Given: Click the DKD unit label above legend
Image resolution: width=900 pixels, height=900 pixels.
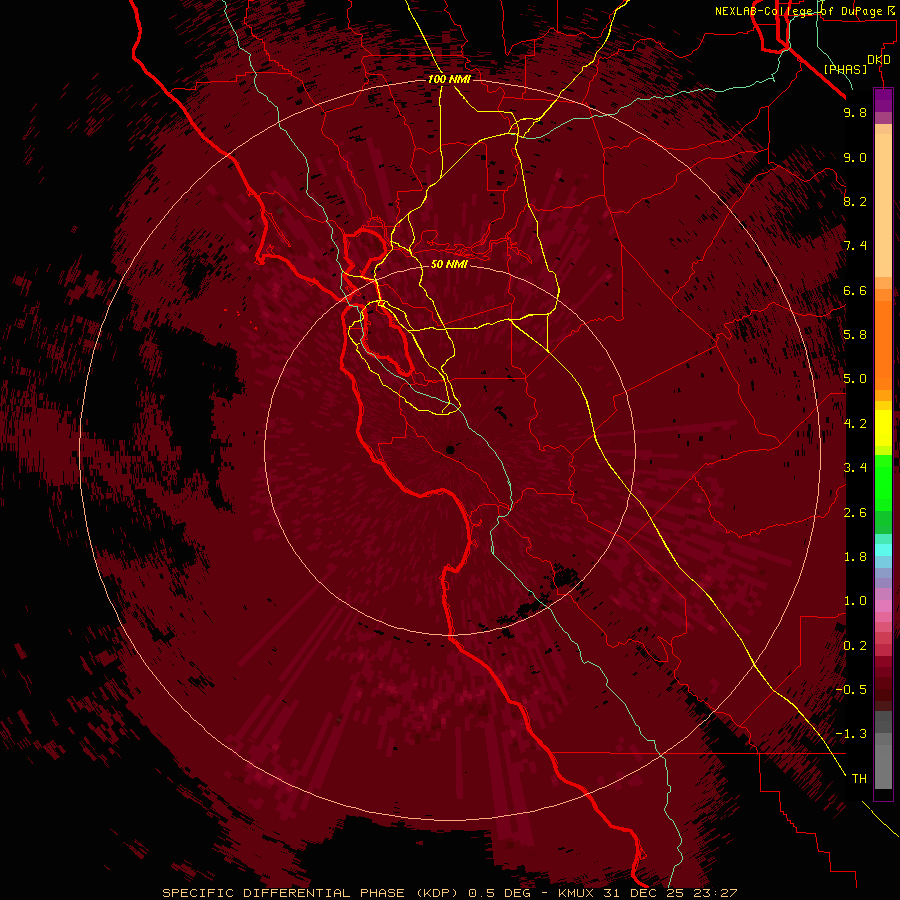Looking at the screenshot, I should pos(879,59).
